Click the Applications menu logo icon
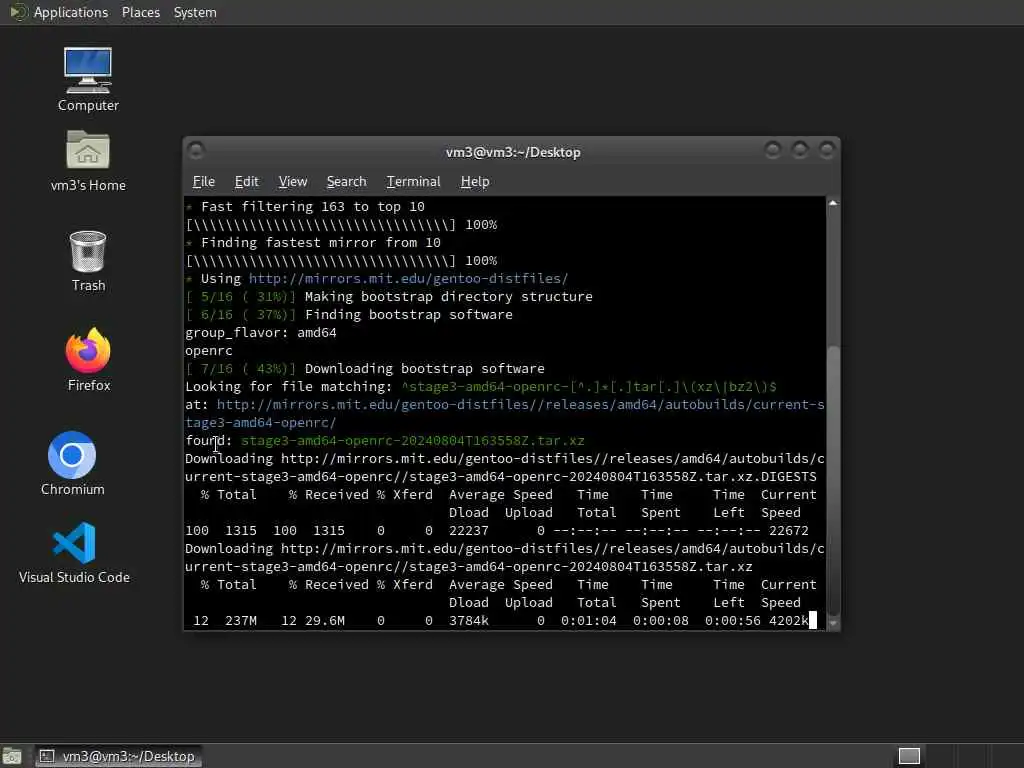This screenshot has width=1024, height=768. 18,12
